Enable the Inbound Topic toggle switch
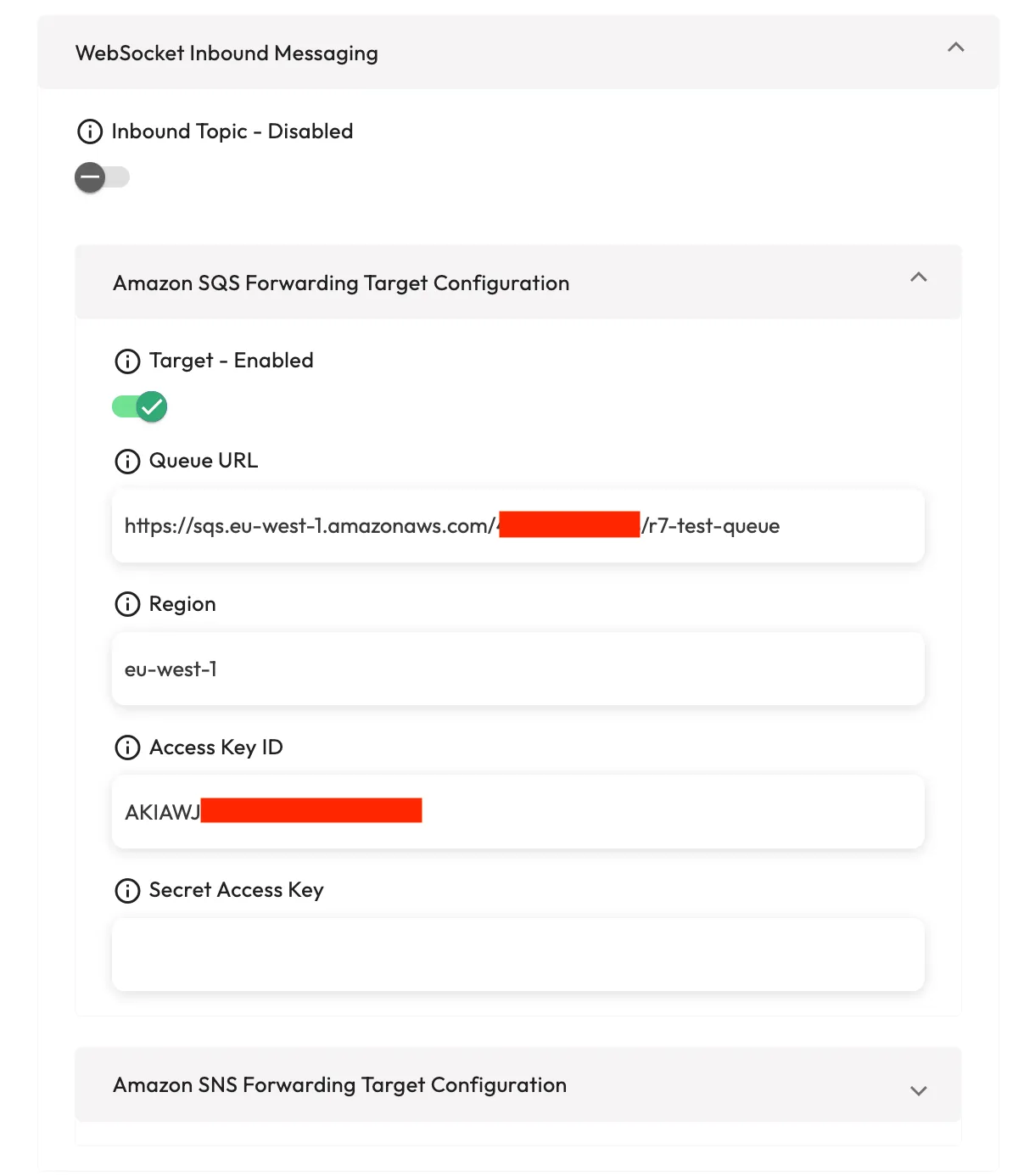1035x1176 pixels. pyautogui.click(x=102, y=177)
